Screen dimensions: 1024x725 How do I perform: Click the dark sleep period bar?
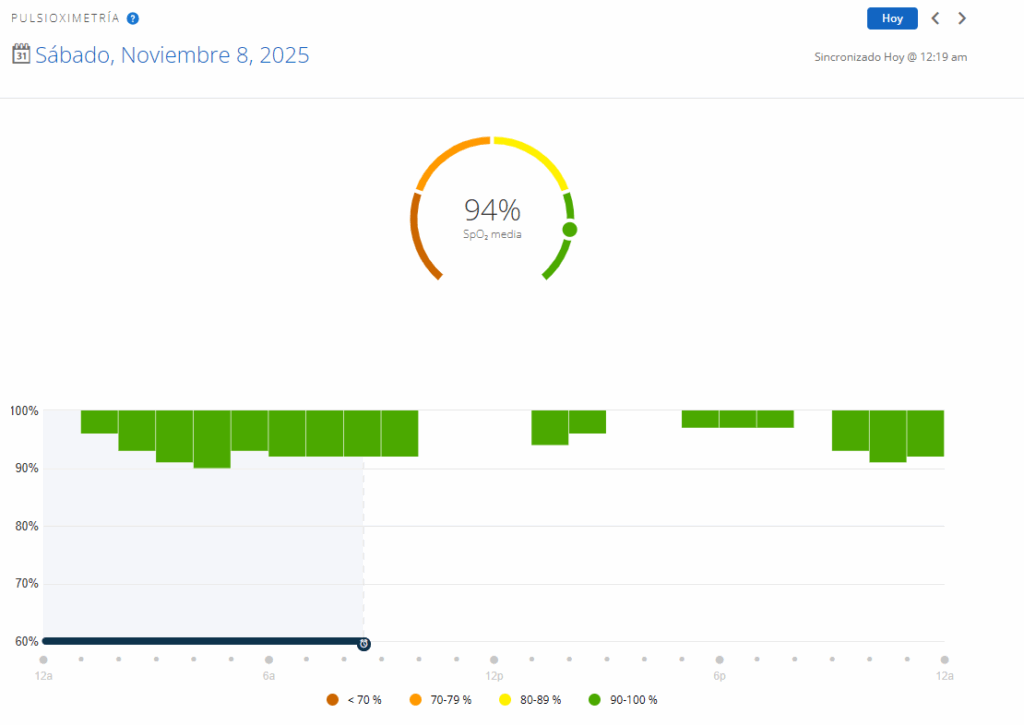click(x=200, y=641)
